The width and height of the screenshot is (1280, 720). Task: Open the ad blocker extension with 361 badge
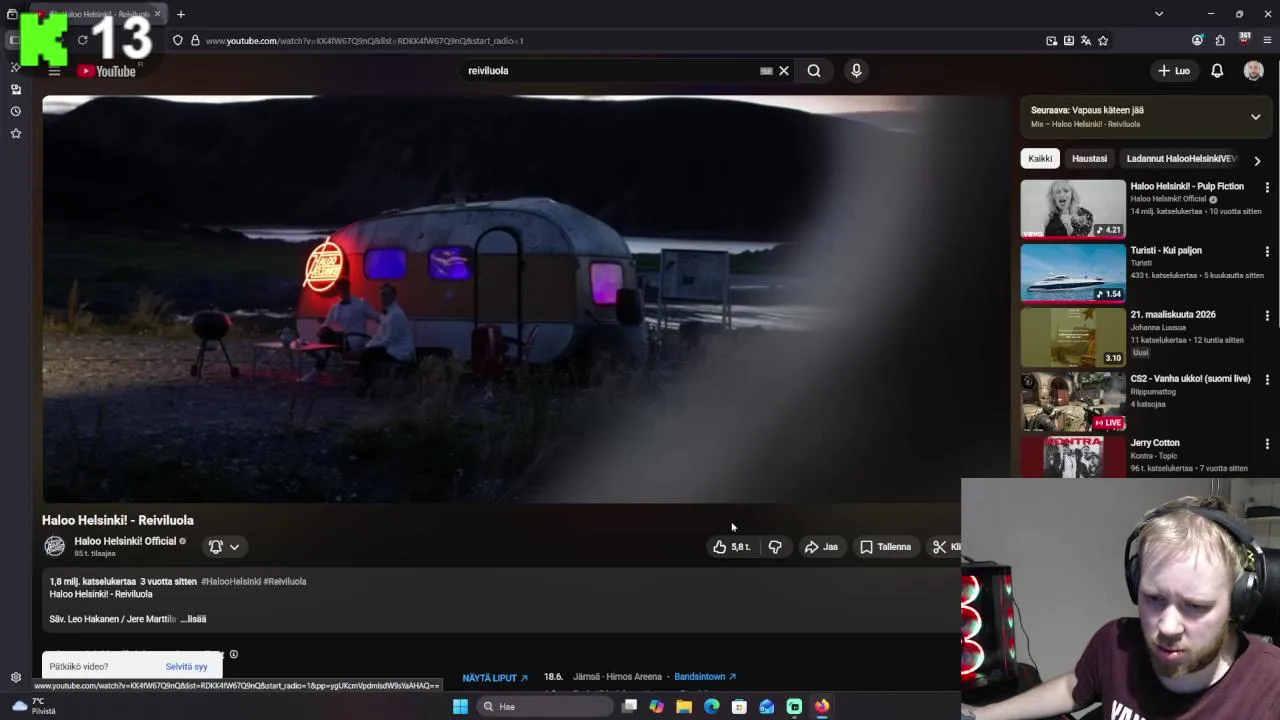[x=1244, y=40]
